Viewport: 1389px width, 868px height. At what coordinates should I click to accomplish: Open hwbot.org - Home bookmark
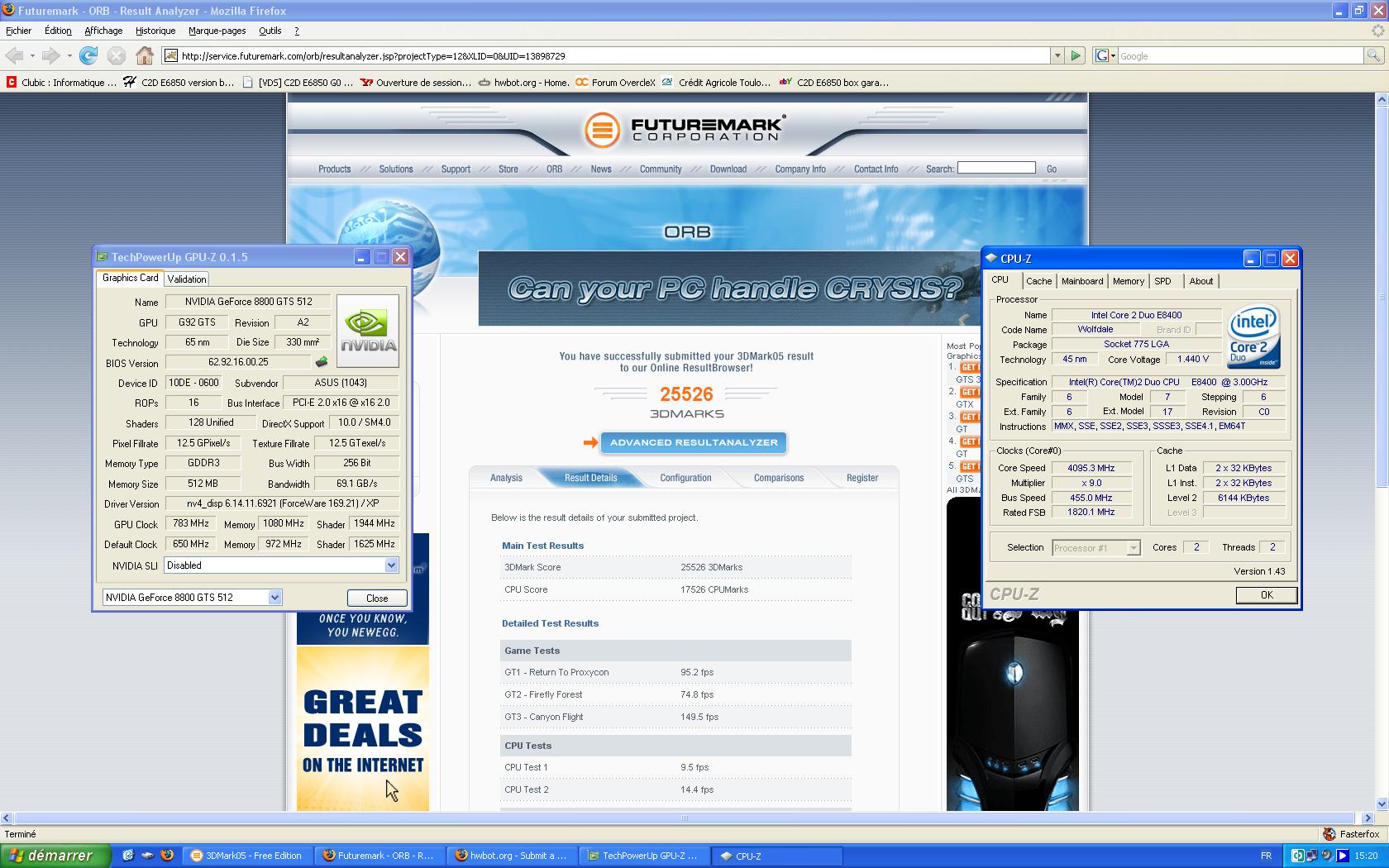pyautogui.click(x=523, y=82)
